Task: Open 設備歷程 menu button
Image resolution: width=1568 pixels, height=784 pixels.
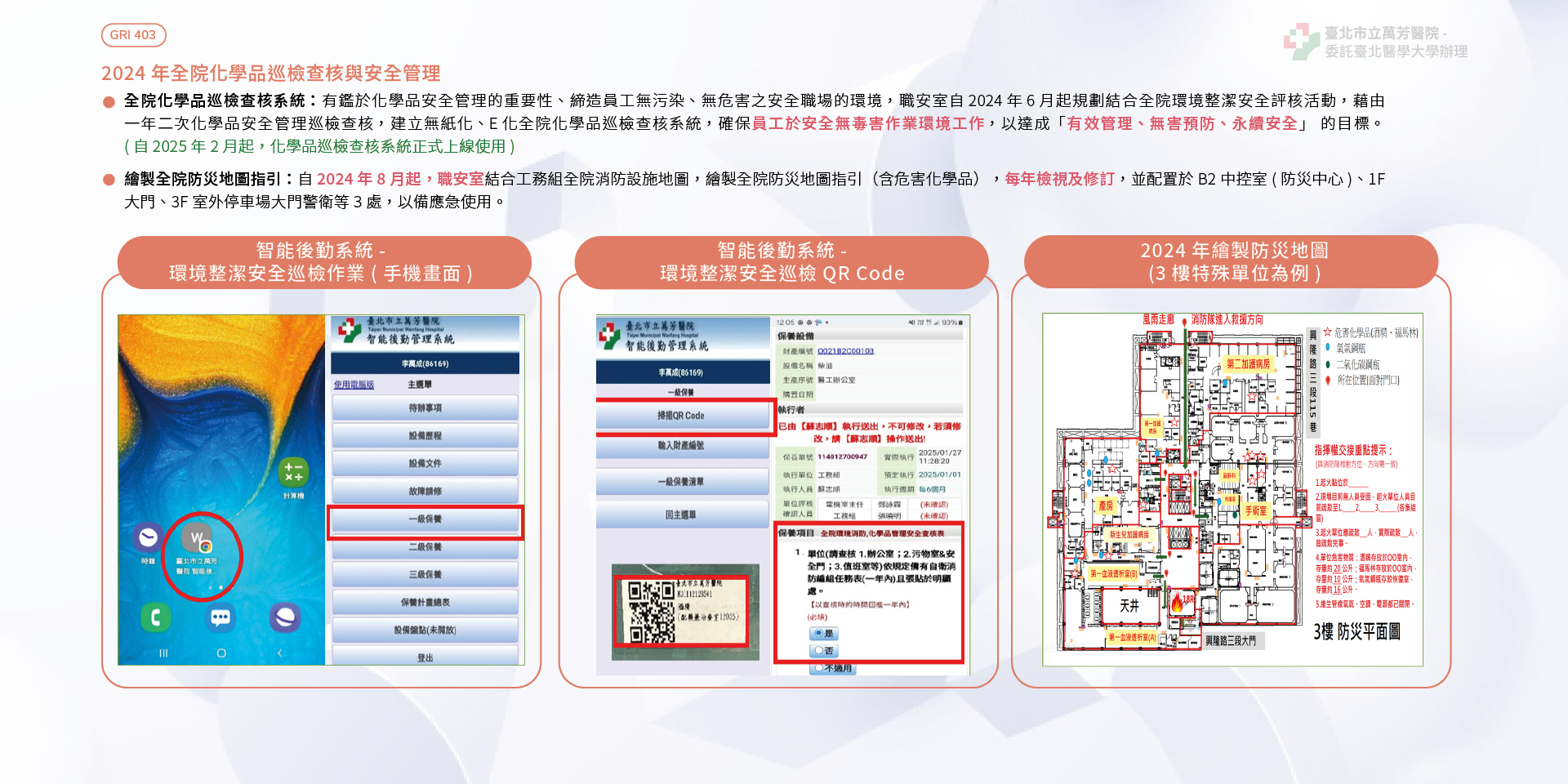Action: point(425,435)
